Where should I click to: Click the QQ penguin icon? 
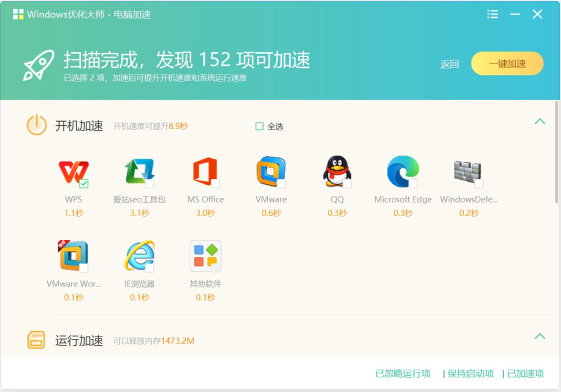coord(337,171)
